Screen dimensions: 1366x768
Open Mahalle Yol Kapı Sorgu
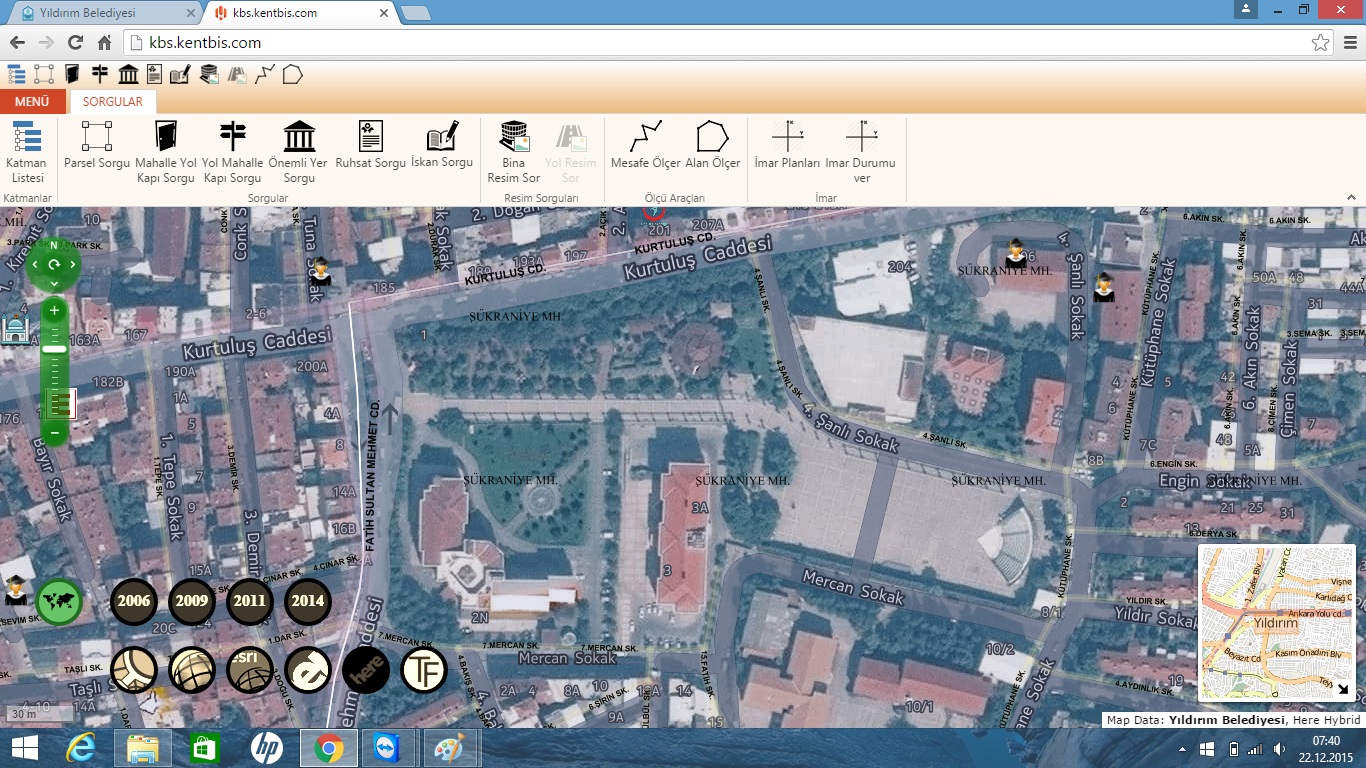point(166,153)
